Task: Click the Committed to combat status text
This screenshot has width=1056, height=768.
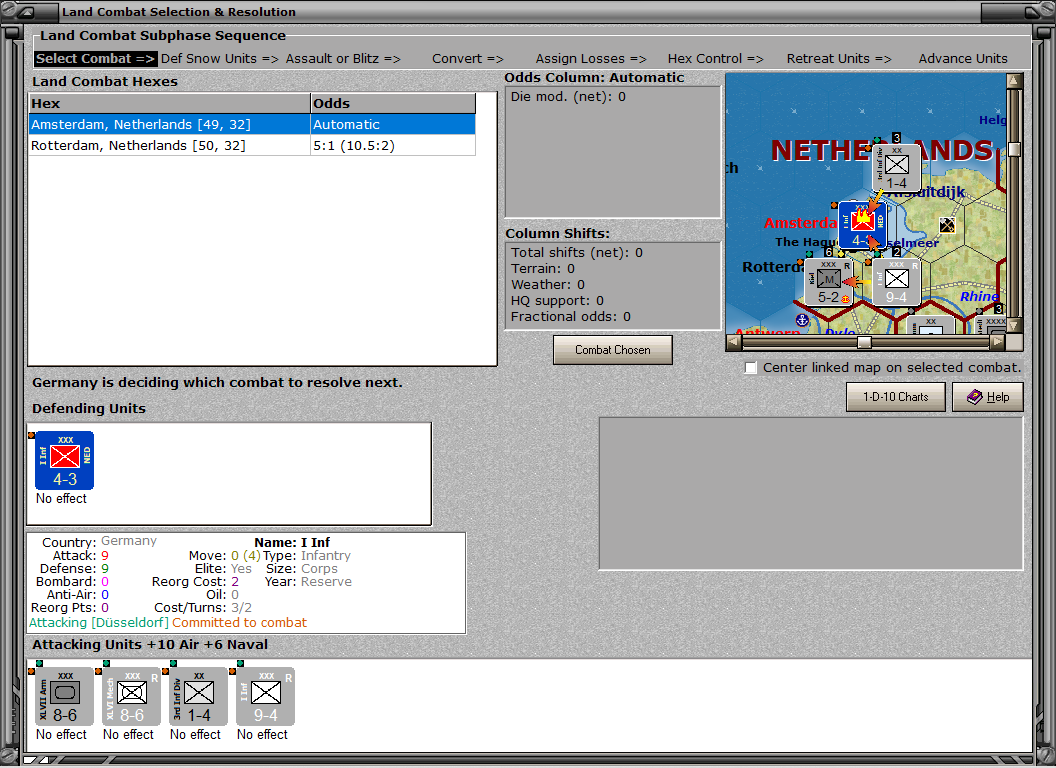Action: pyautogui.click(x=239, y=622)
